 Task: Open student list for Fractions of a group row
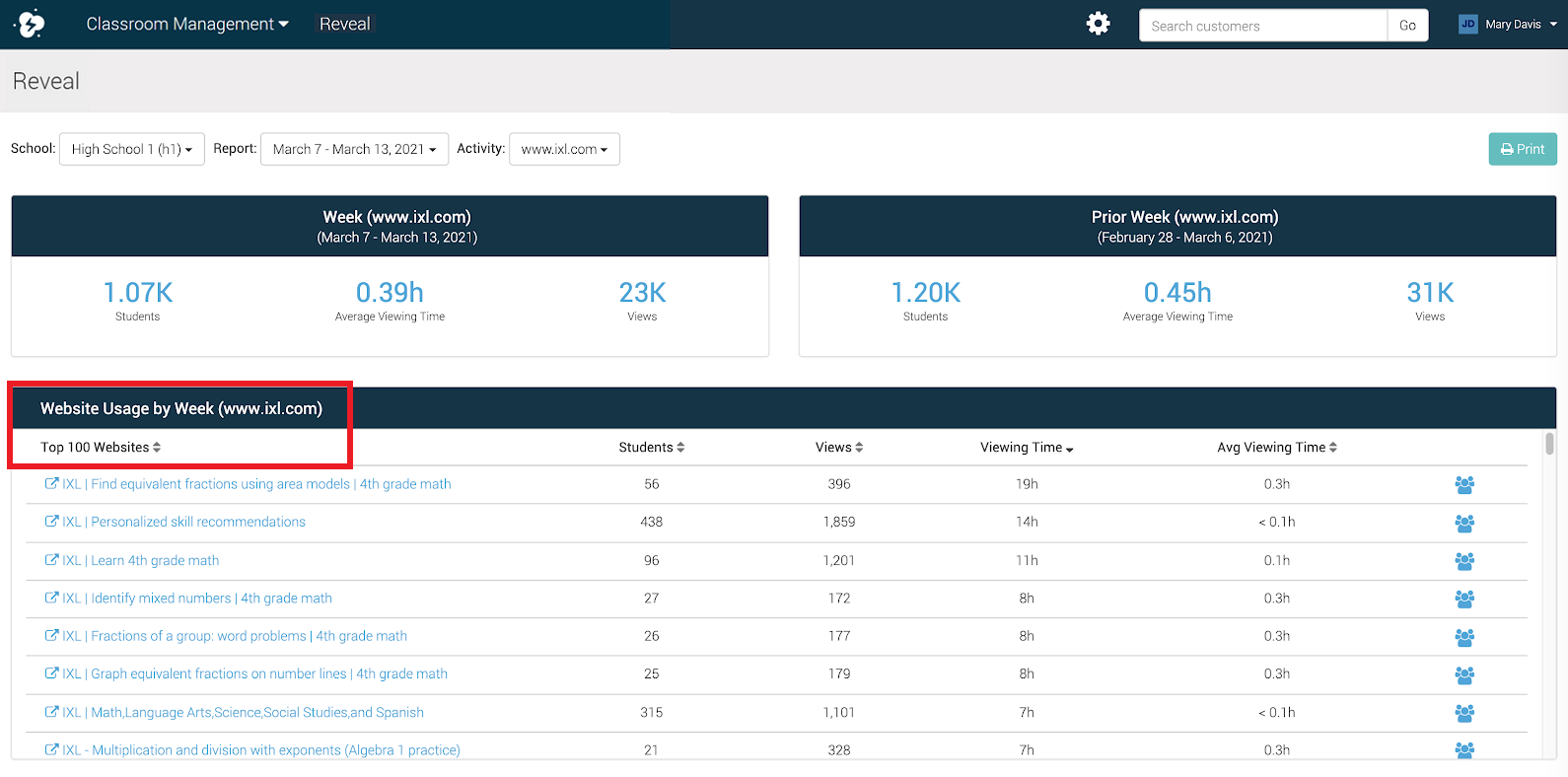1464,637
